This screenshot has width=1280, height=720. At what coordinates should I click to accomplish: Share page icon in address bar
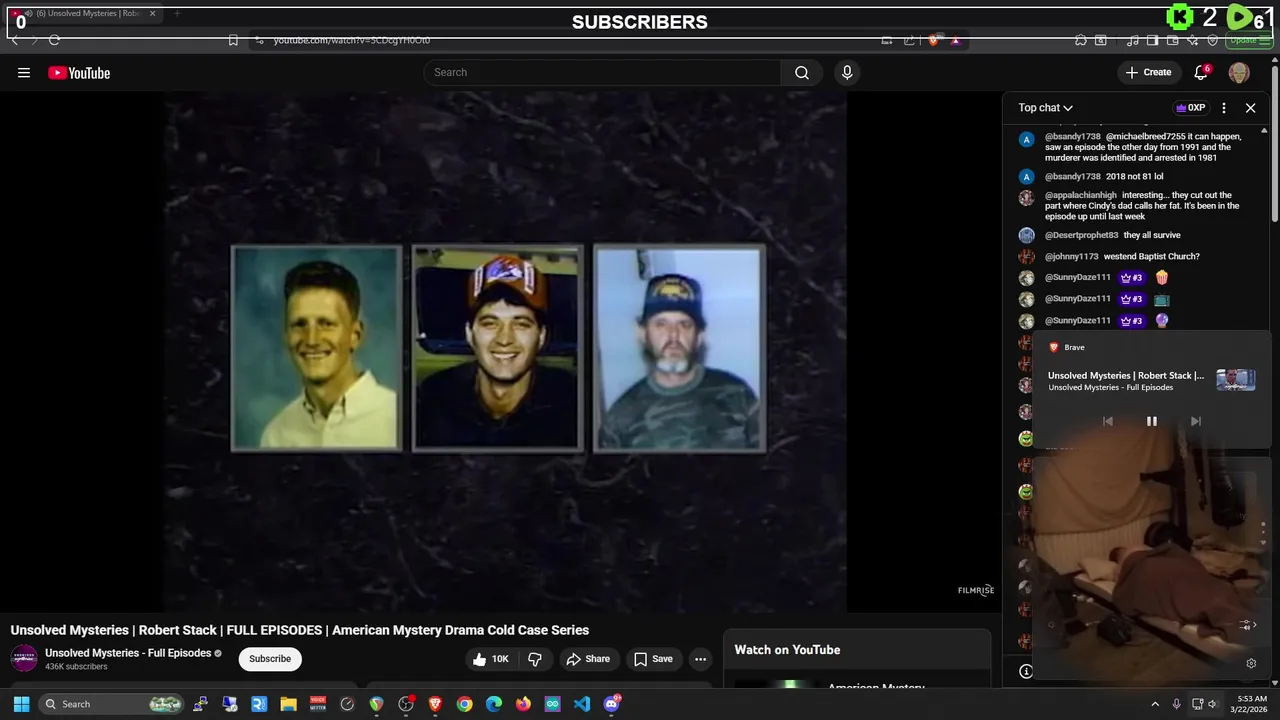(x=909, y=40)
